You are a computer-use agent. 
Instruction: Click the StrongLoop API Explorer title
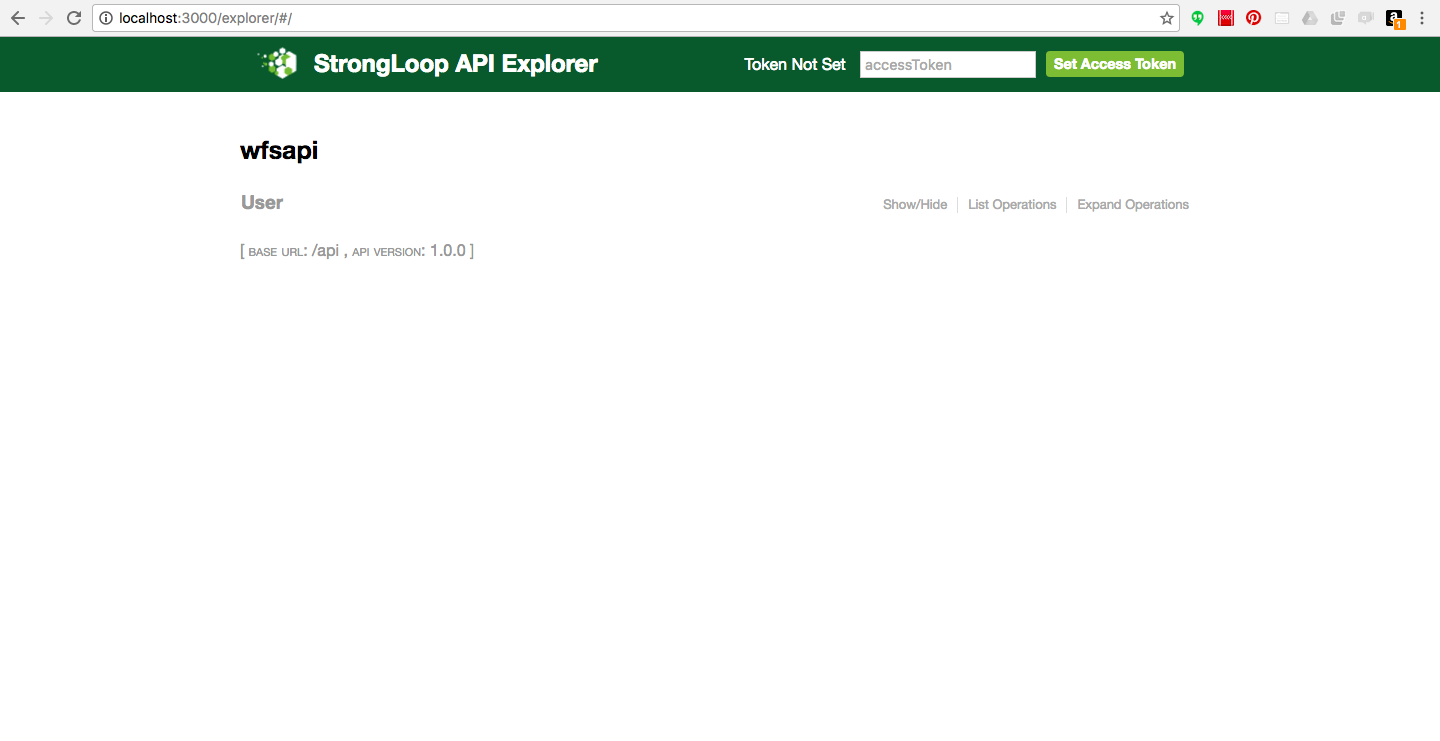coord(456,64)
